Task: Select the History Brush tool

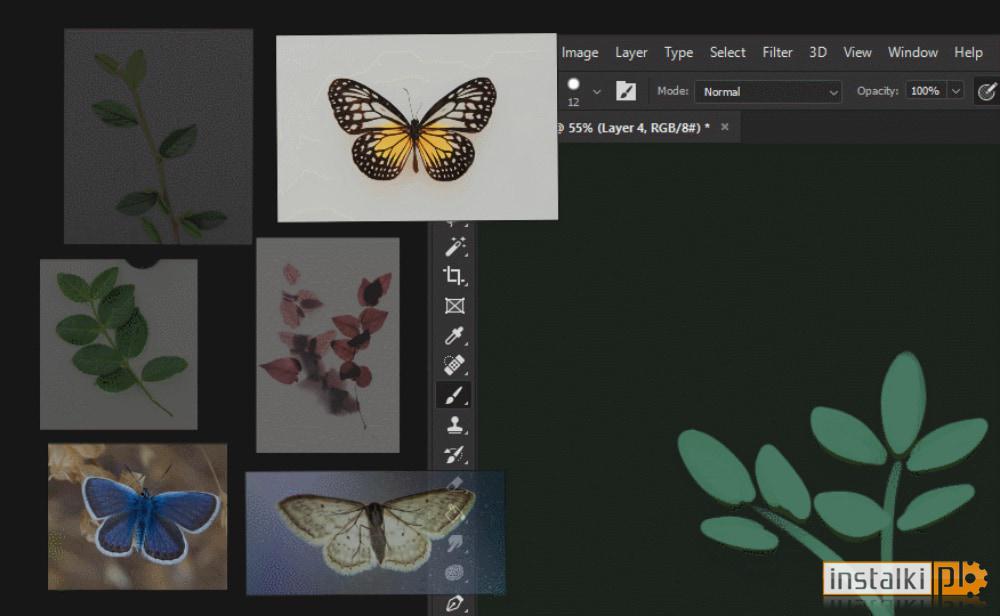Action: (454, 455)
